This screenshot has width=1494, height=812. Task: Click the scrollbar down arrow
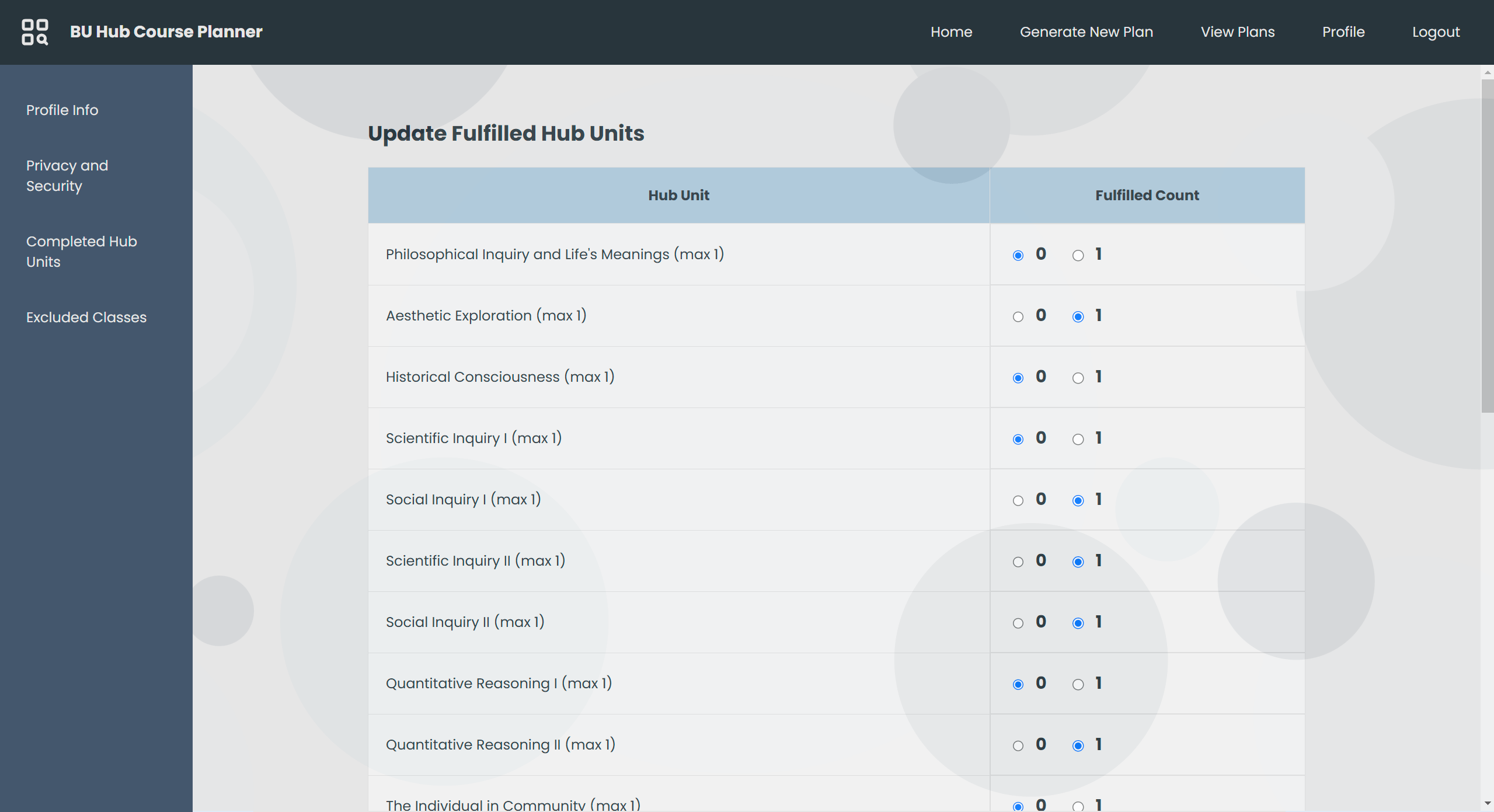(x=1487, y=804)
